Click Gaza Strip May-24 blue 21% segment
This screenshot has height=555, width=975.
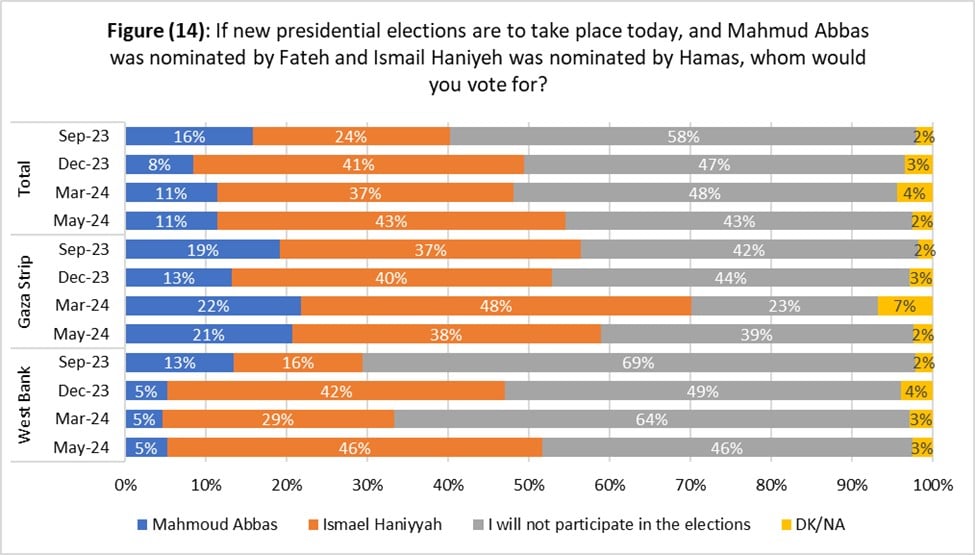click(209, 334)
